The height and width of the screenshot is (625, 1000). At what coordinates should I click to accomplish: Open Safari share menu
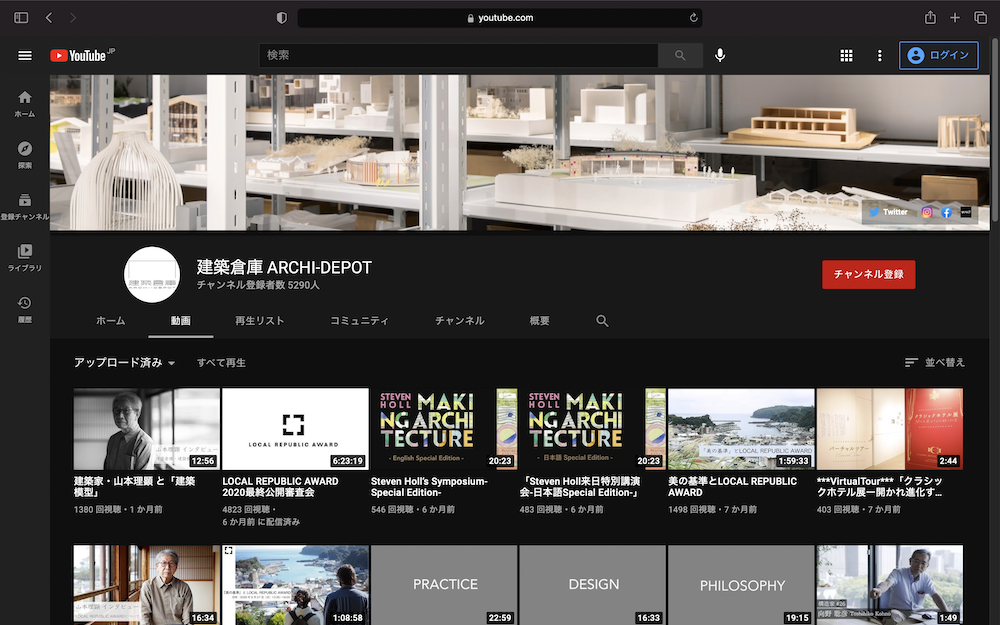click(x=930, y=17)
